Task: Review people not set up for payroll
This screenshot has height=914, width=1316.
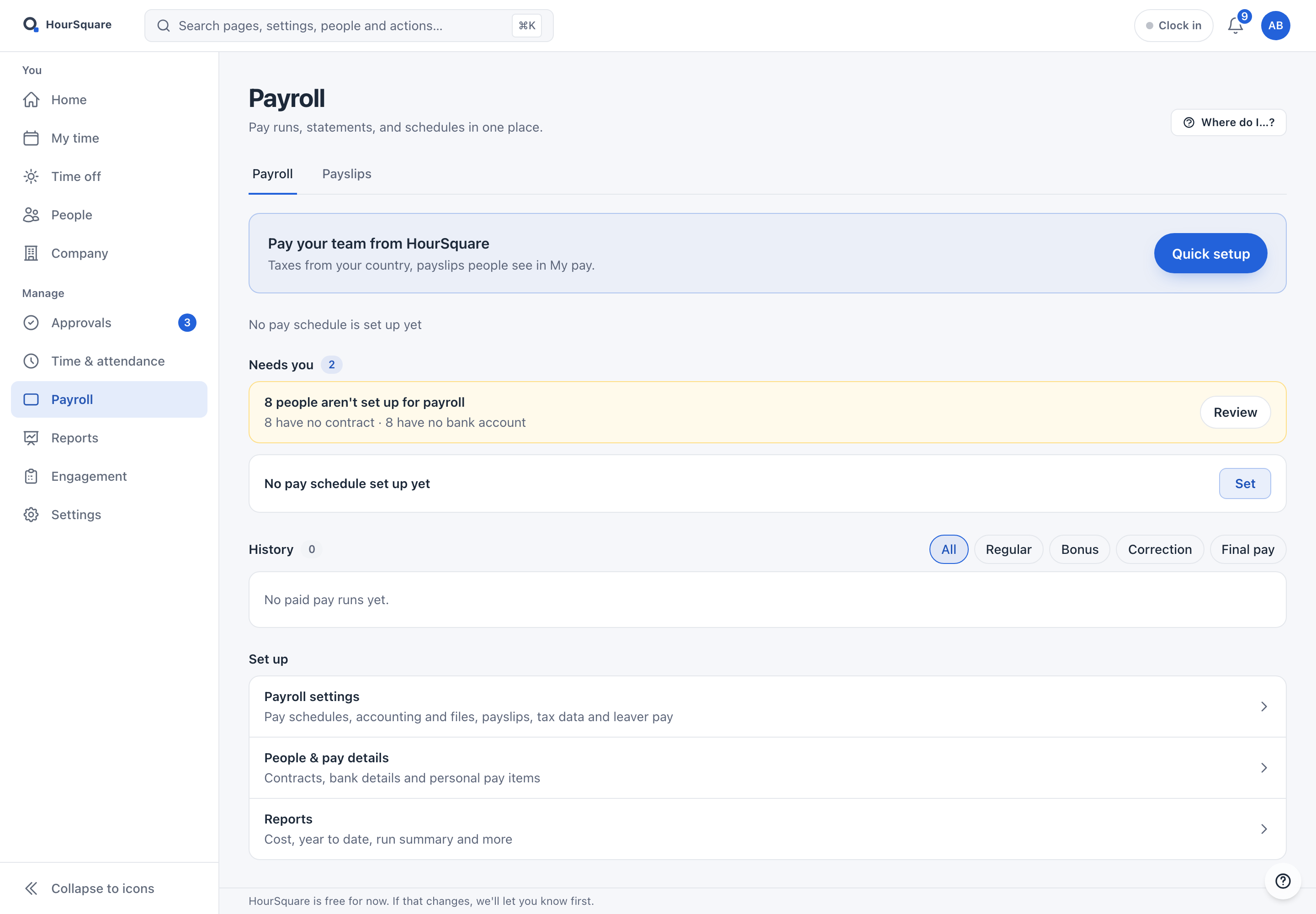Action: pyautogui.click(x=1235, y=412)
